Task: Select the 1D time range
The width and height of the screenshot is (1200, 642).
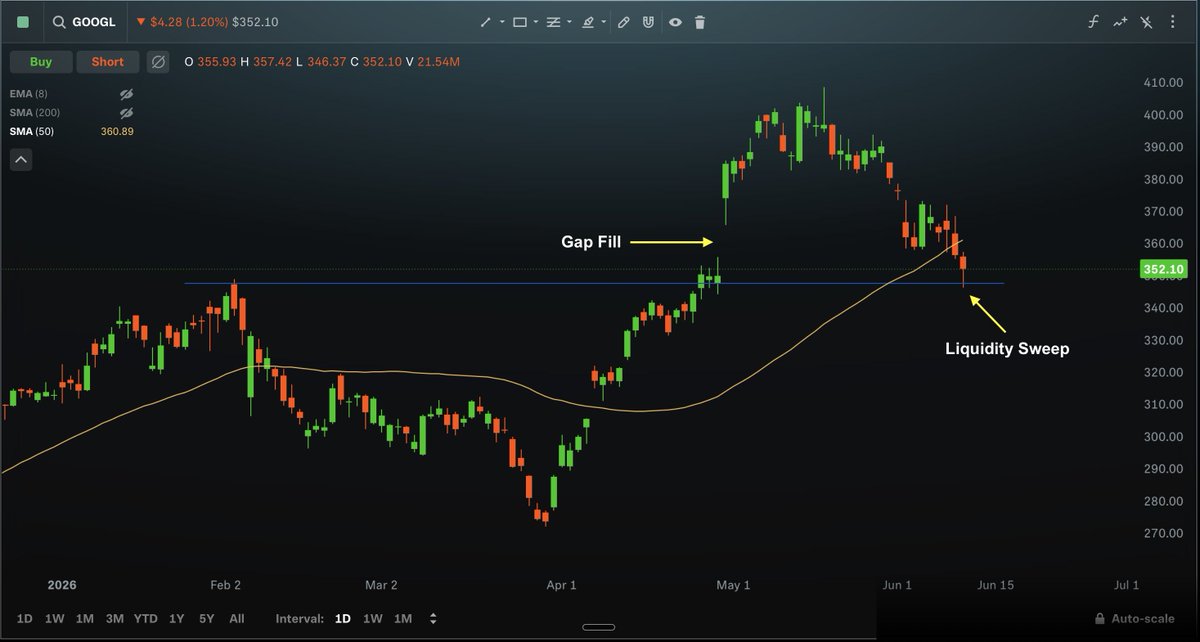Action: [25, 619]
